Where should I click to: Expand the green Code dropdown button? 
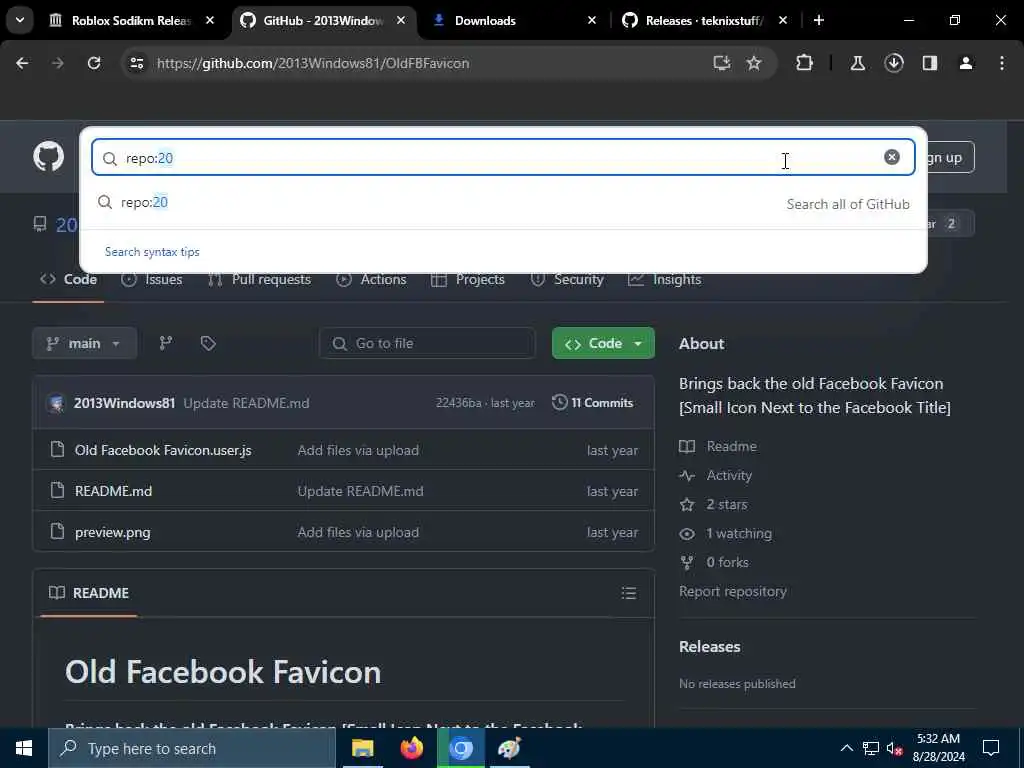click(603, 344)
